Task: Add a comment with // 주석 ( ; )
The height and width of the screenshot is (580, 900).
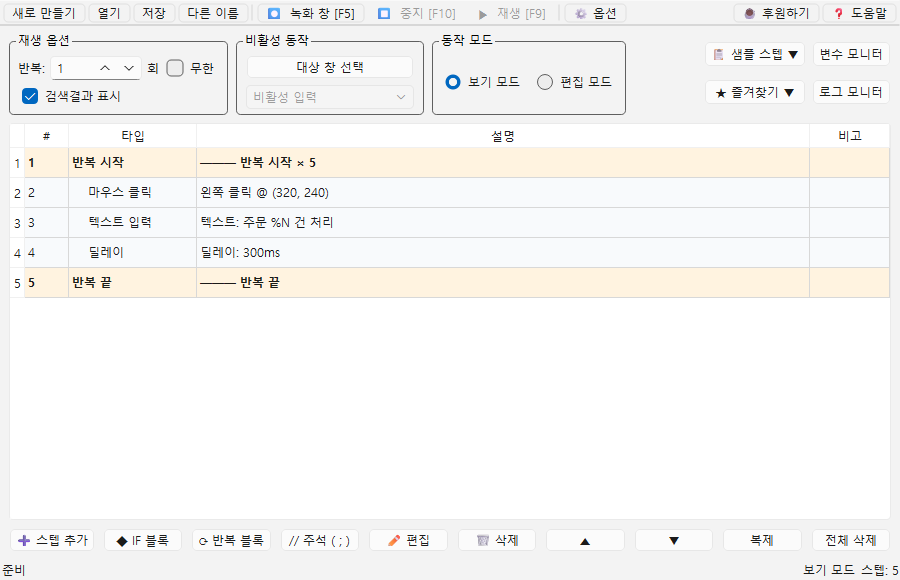Action: pos(320,540)
